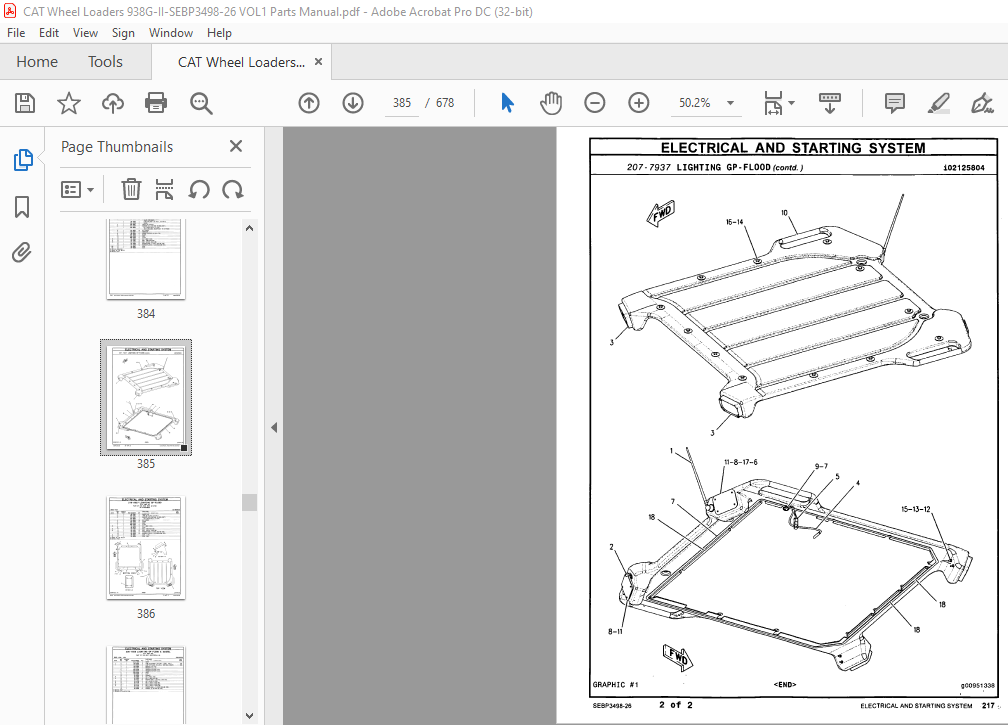Go to next page arrow
This screenshot has height=725, width=1008.
coord(353,103)
